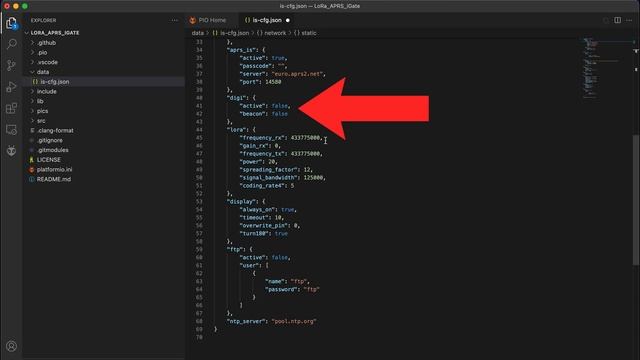
Task: Click the "password": "ftp" value
Action: coord(311,289)
